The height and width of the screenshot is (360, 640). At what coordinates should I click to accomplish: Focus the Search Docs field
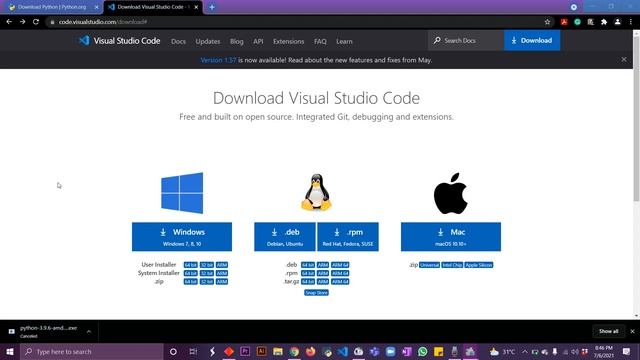click(466, 40)
